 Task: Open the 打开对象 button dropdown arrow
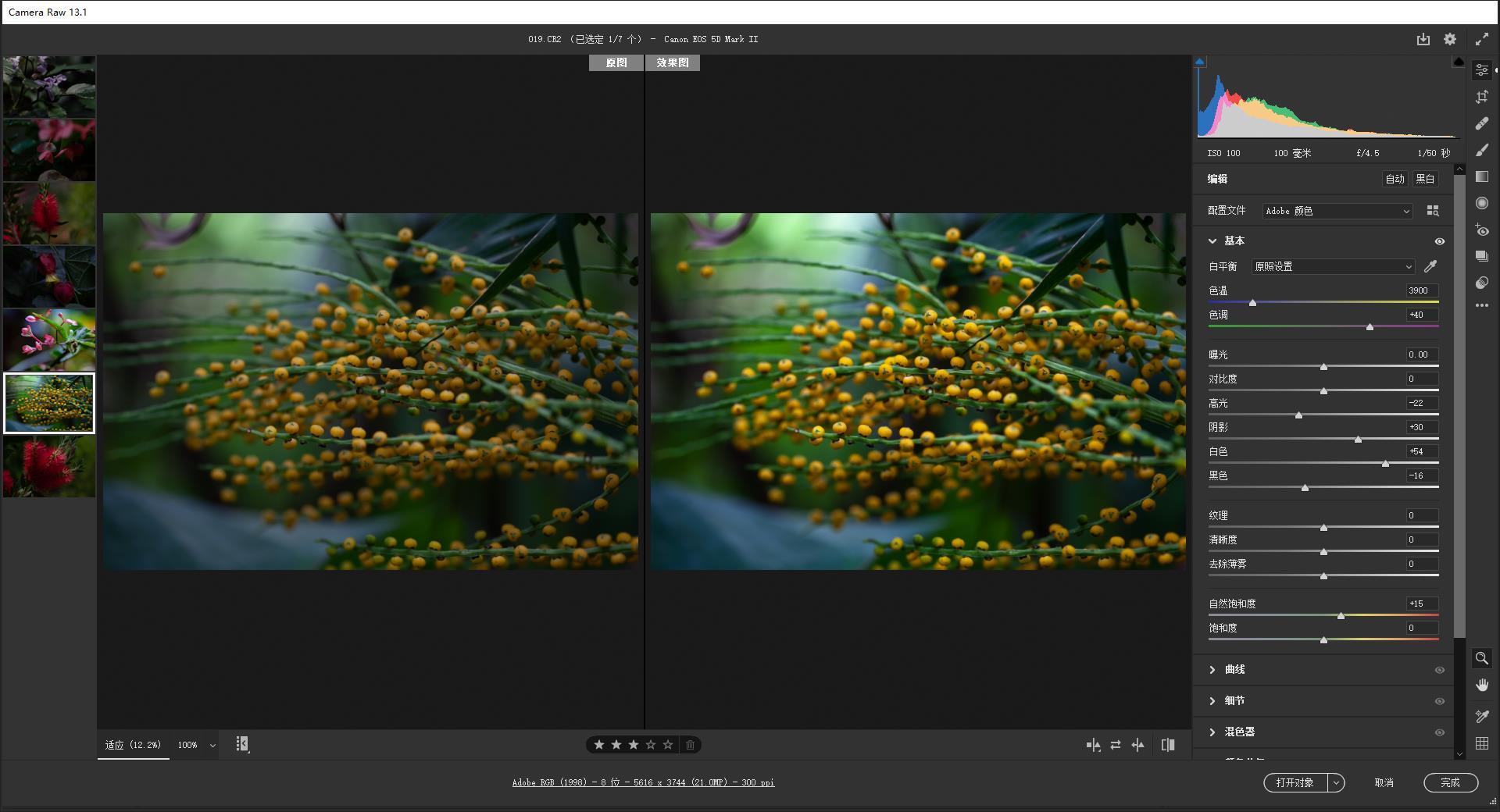[x=1336, y=782]
